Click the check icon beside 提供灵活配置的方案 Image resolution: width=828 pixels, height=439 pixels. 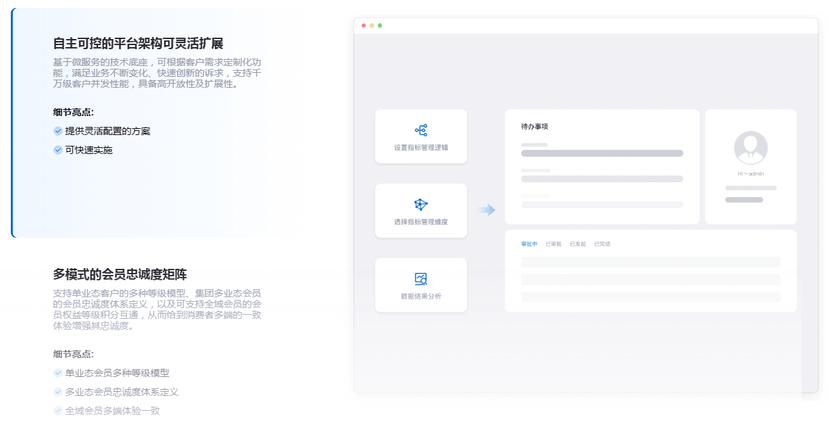click(x=58, y=131)
